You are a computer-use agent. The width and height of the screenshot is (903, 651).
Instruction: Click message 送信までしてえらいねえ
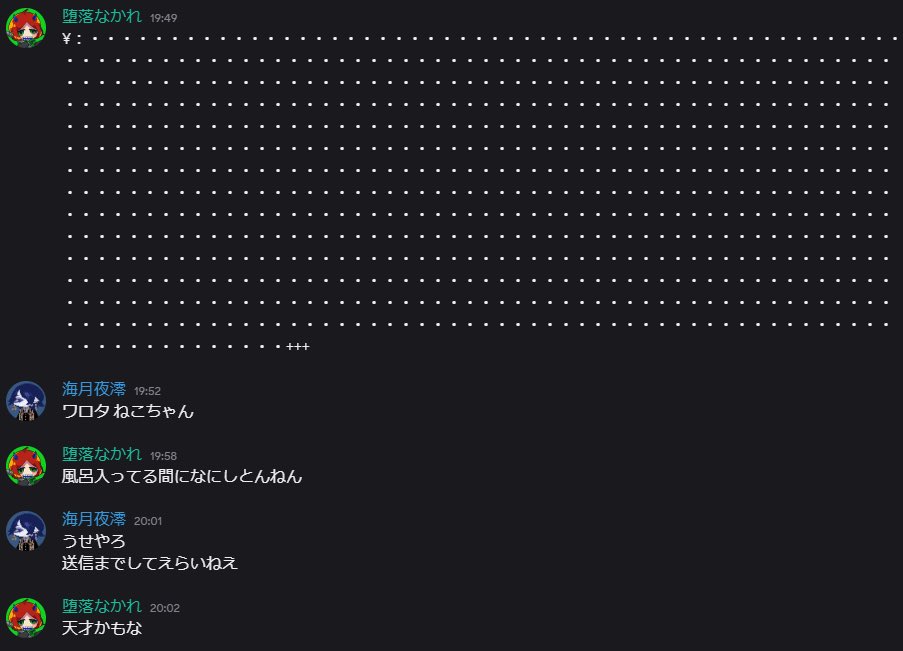[150, 563]
